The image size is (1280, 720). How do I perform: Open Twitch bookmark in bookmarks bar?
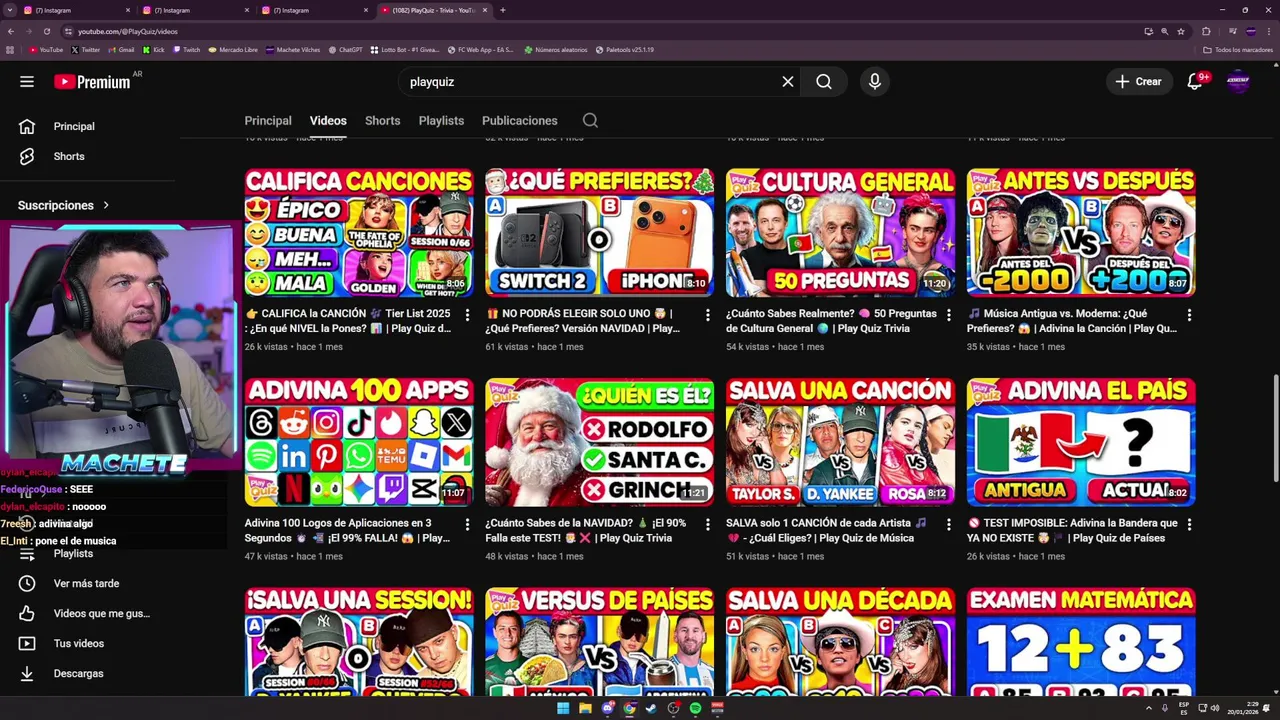tap(186, 49)
